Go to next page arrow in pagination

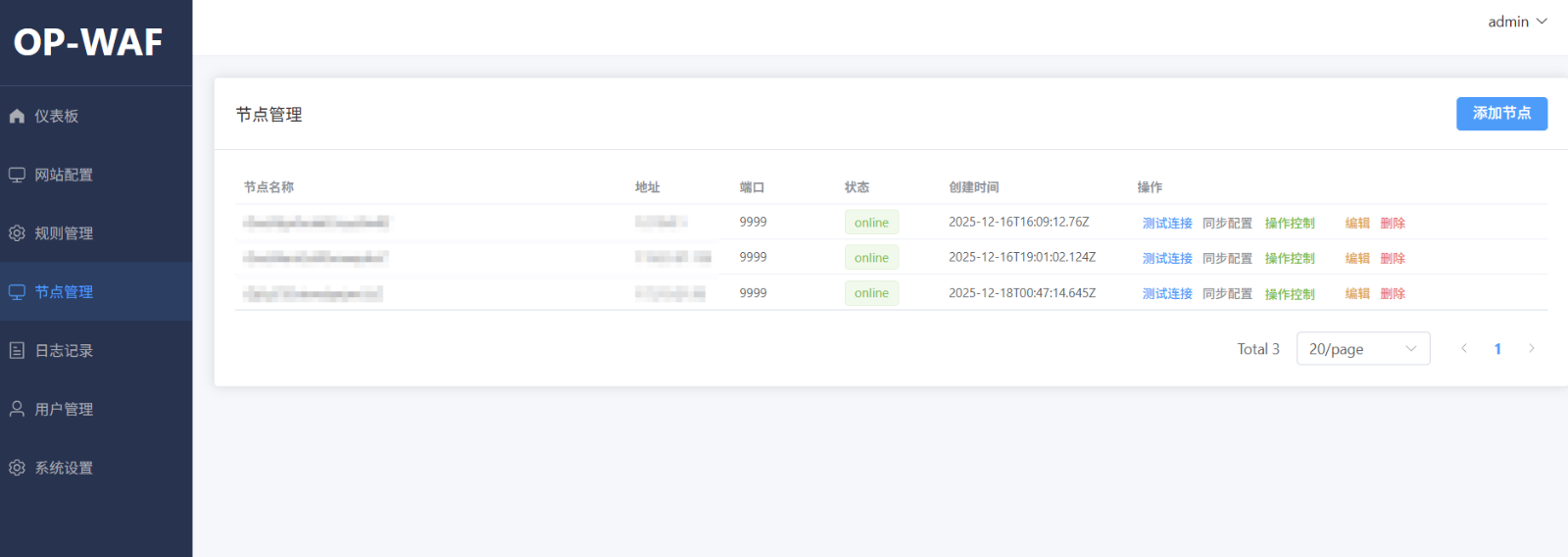click(1531, 349)
